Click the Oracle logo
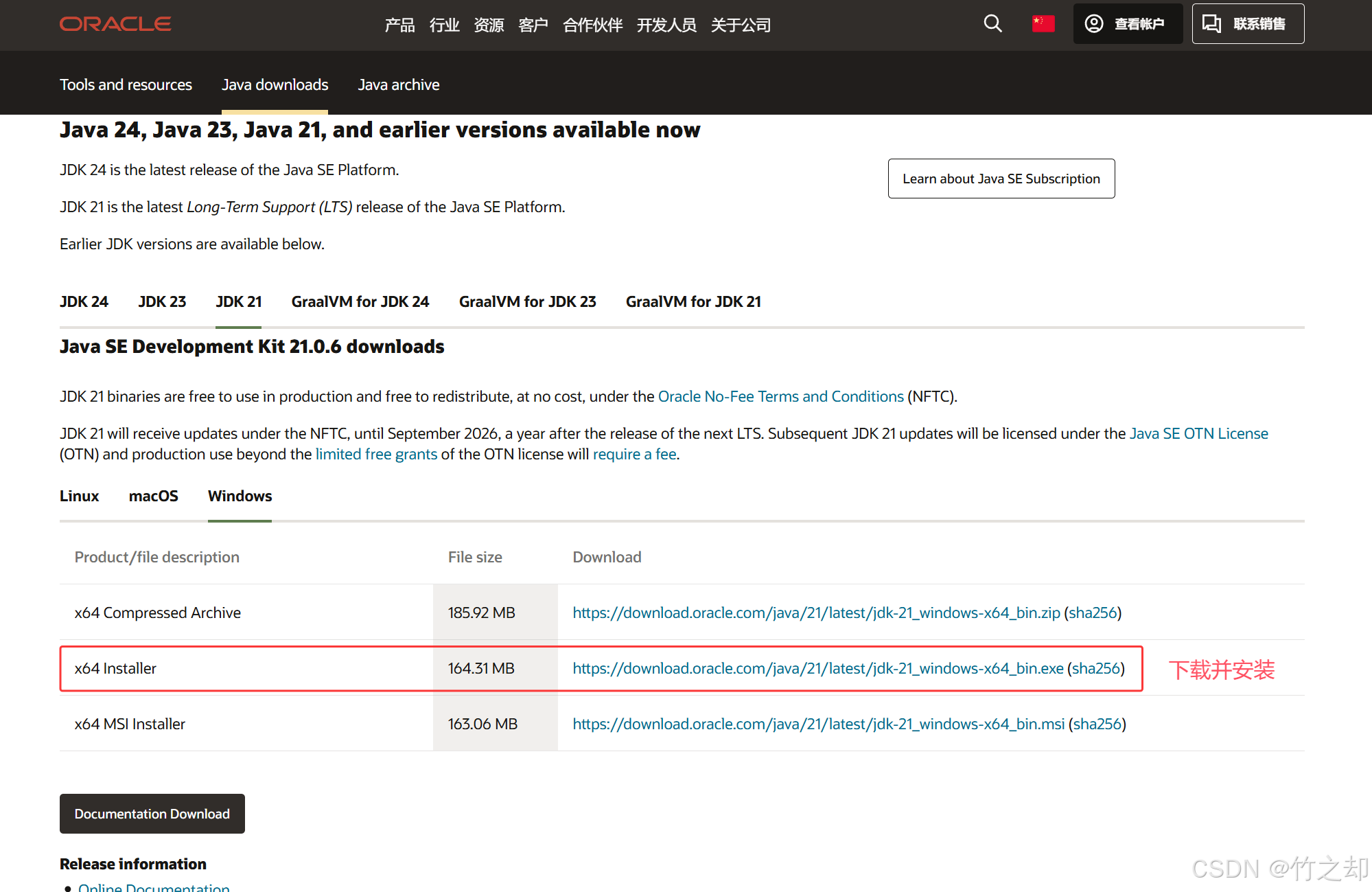The width and height of the screenshot is (1372, 892). coord(115,24)
